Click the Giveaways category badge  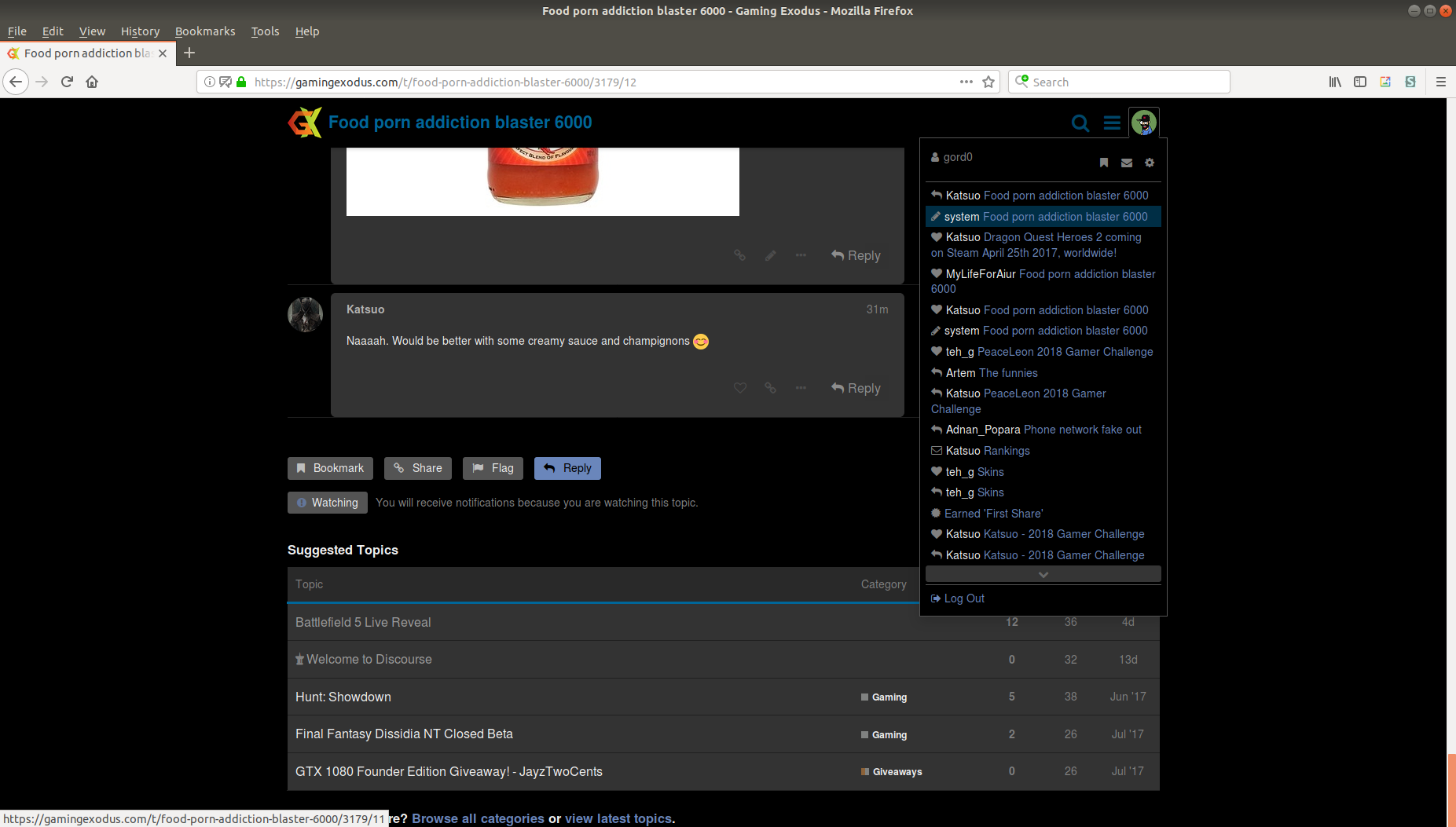click(892, 772)
